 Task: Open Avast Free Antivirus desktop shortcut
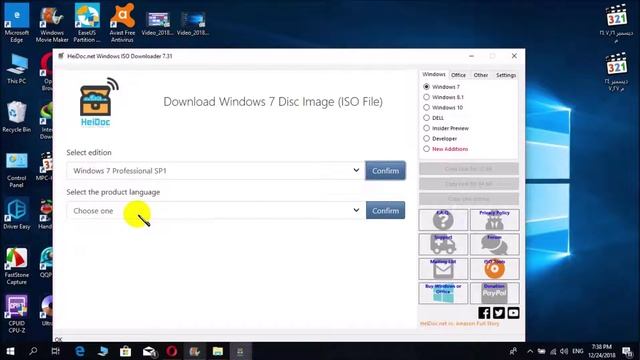coord(122,23)
